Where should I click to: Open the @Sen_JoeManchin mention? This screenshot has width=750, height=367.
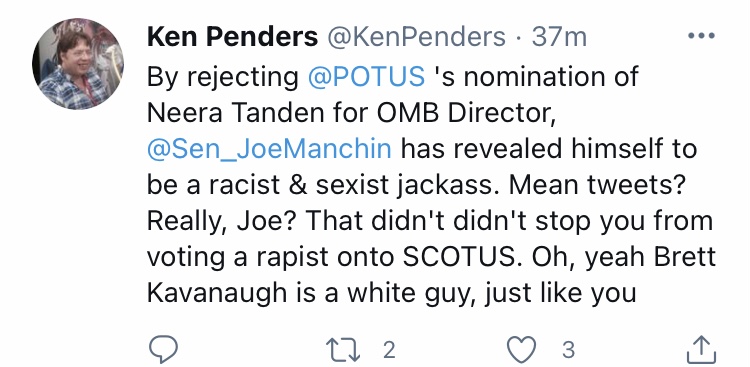[x=269, y=149]
